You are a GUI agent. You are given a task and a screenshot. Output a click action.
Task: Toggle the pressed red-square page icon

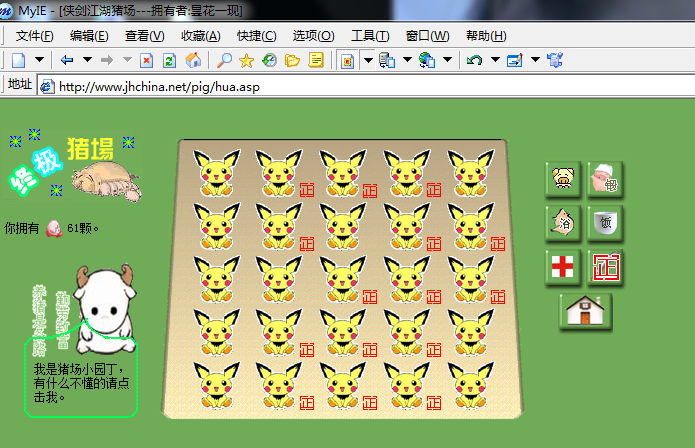348,60
